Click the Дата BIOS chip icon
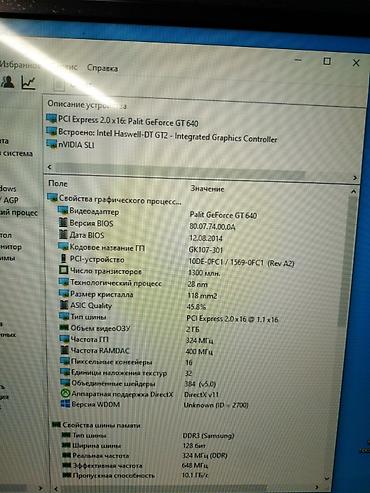Screen dimensions: 370x493 coord(63,234)
